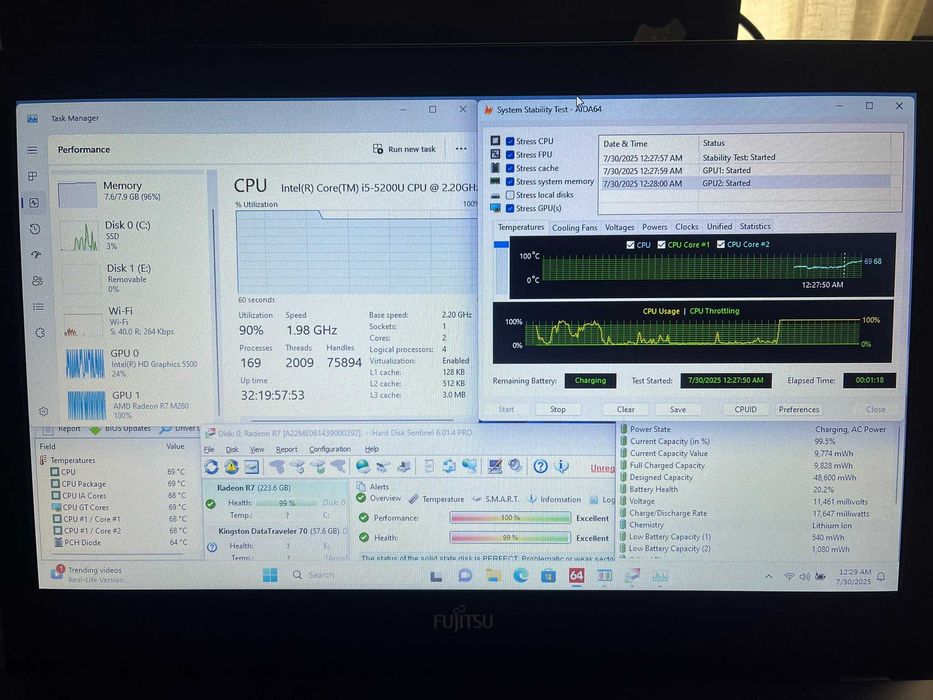
Task: Click the globe icon in Hard Disk Sentinel toolbar
Action: 362,466
